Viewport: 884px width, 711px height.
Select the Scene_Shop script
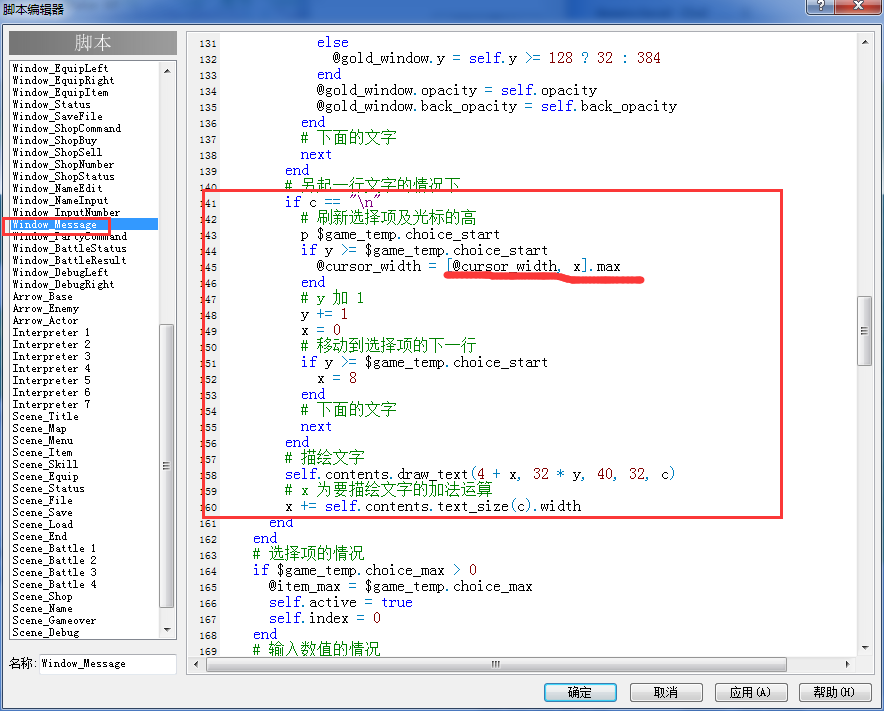(x=42, y=597)
